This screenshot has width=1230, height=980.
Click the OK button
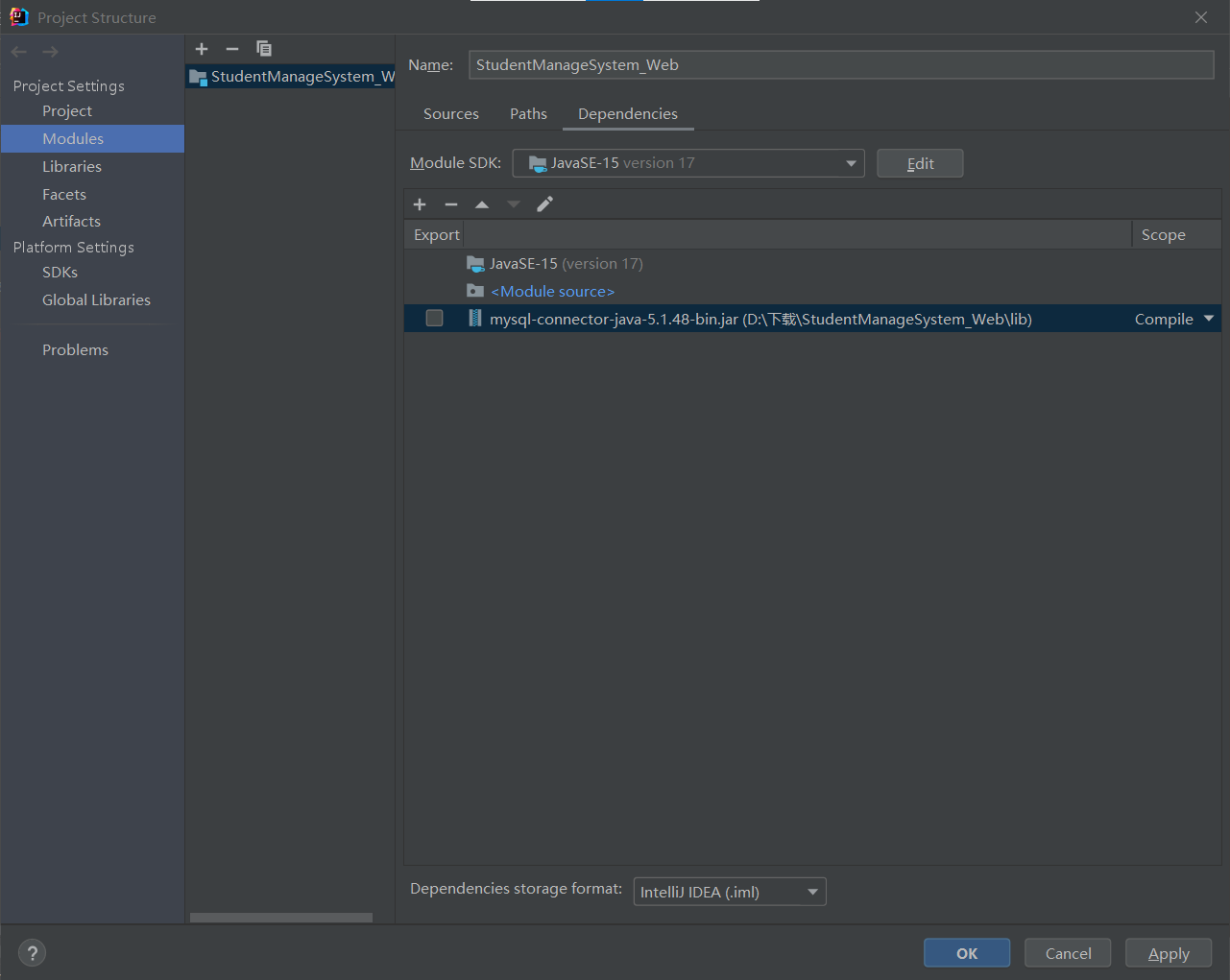pyautogui.click(x=967, y=953)
